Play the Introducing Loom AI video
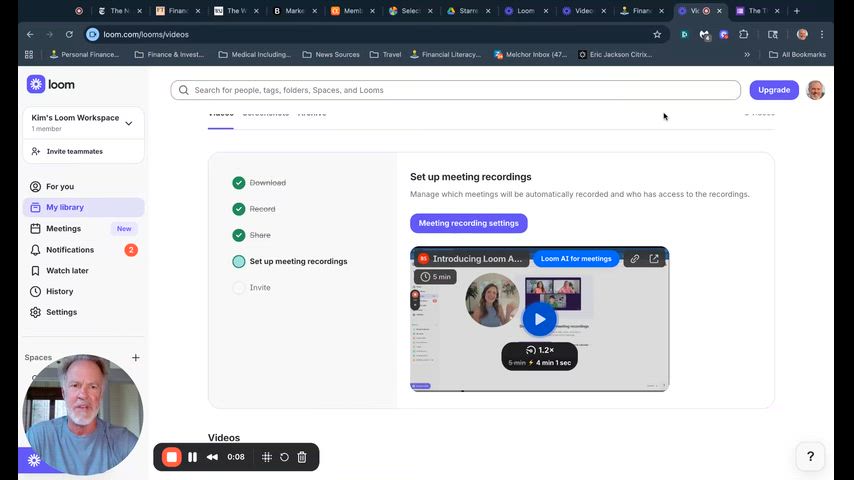 pos(539,319)
